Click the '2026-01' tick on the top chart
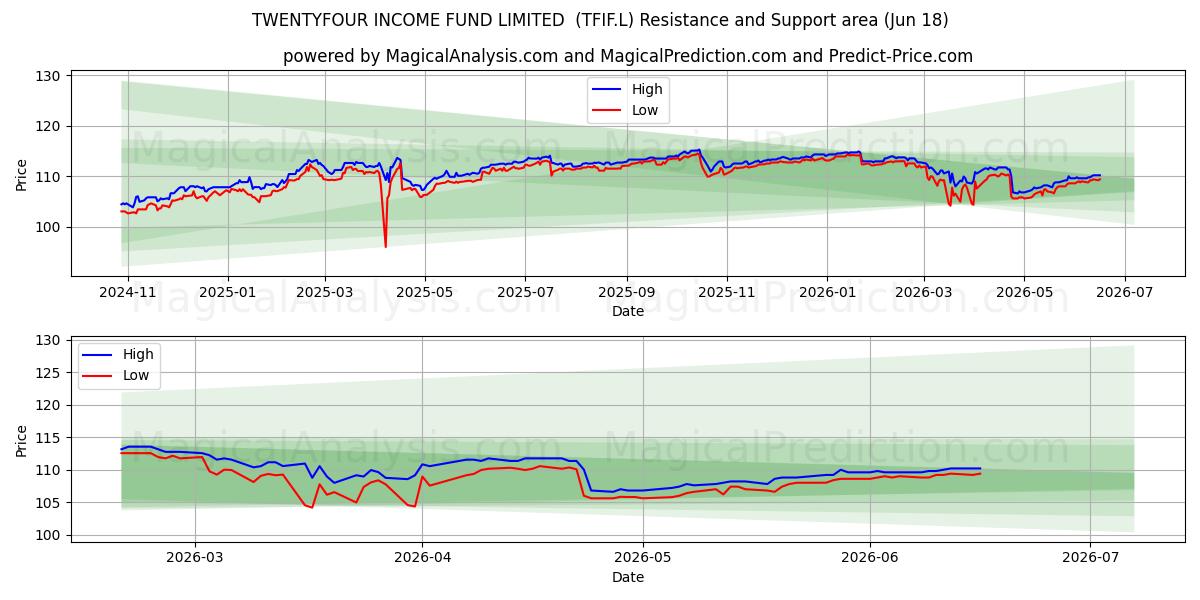Image resolution: width=1200 pixels, height=600 pixels. coord(827,292)
